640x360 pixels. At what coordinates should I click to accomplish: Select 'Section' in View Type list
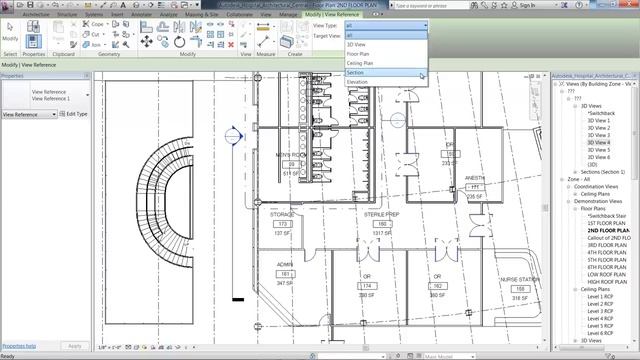[x=386, y=73]
